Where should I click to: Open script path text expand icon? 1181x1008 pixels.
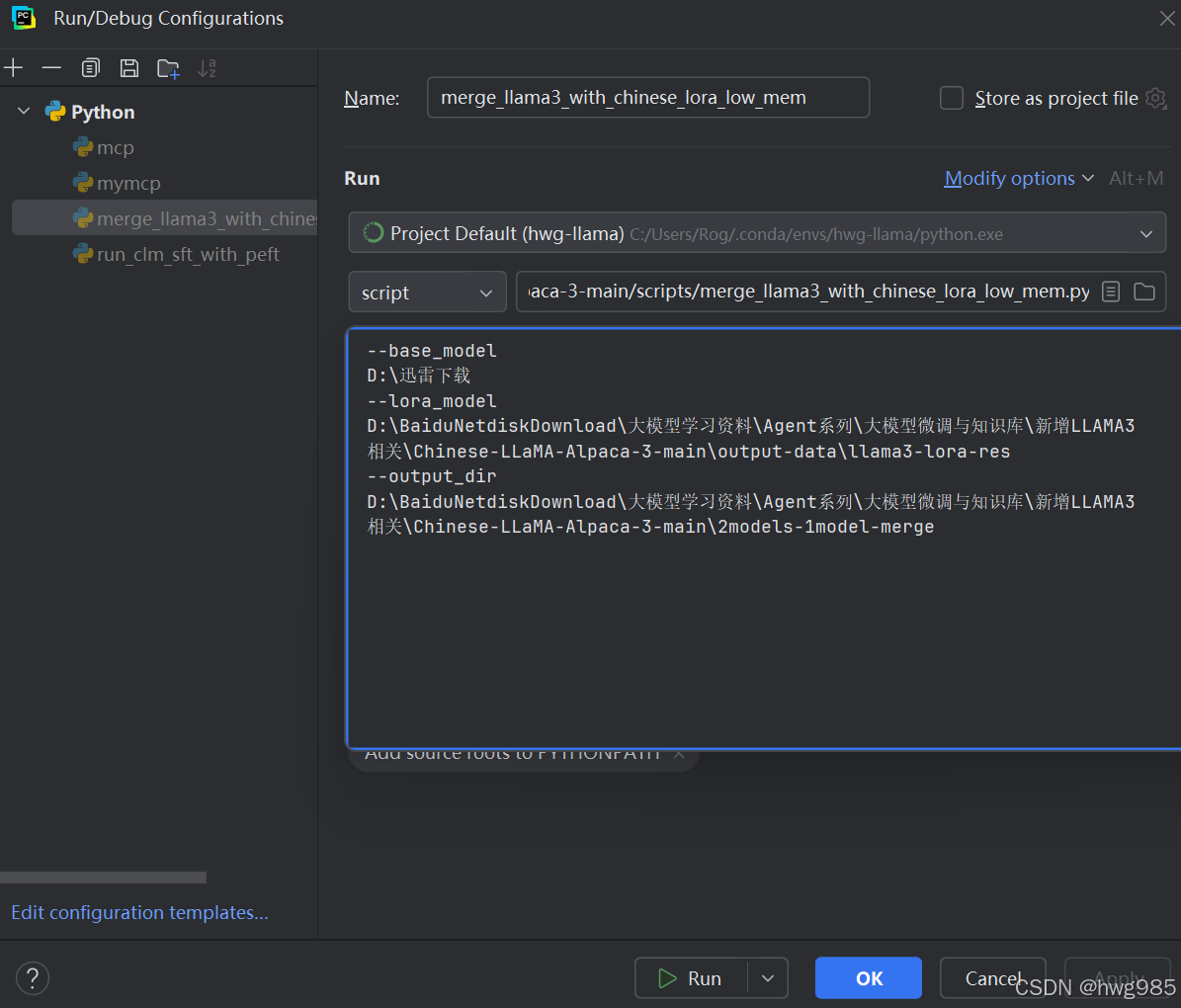pyautogui.click(x=1111, y=292)
